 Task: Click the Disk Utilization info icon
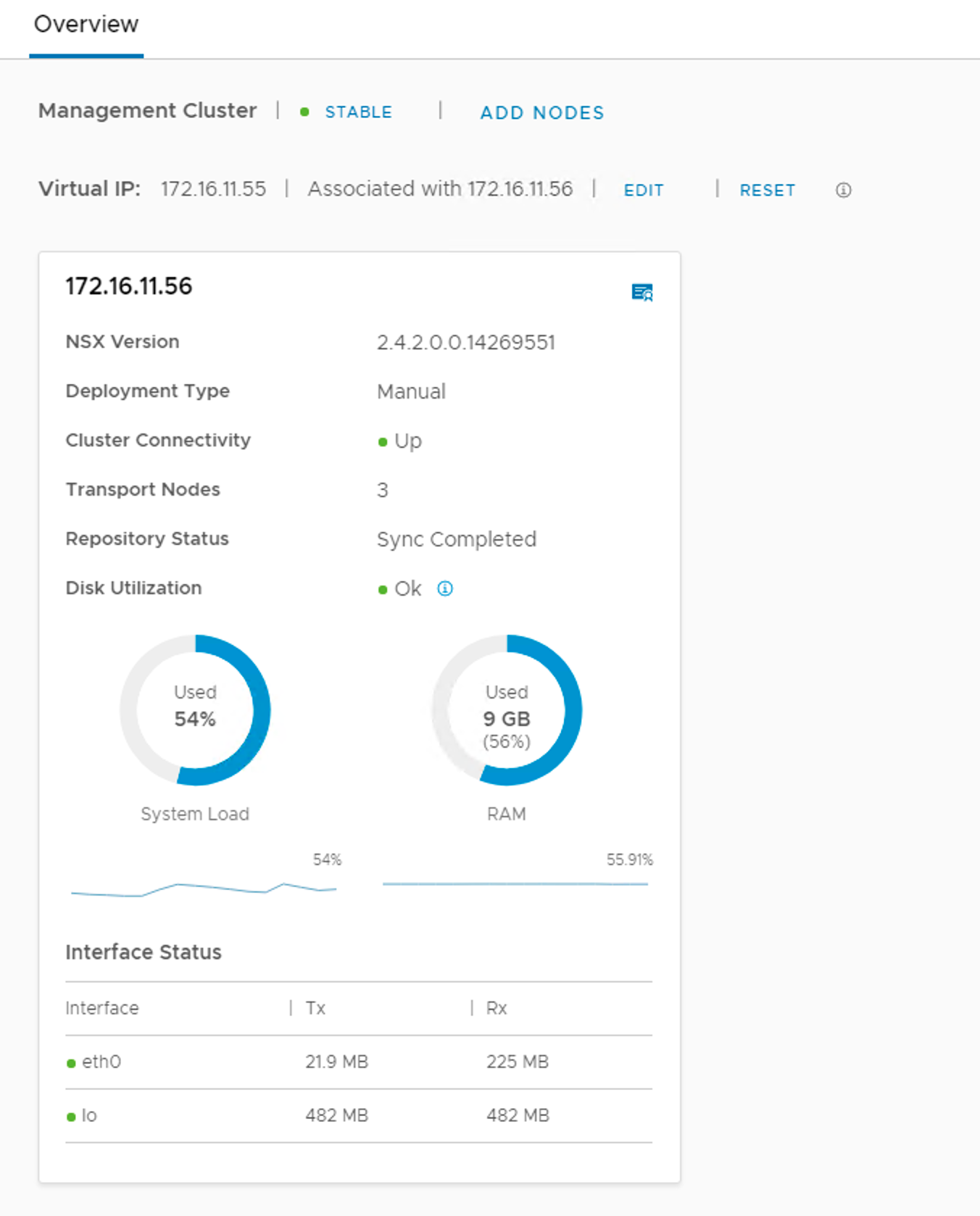(445, 588)
